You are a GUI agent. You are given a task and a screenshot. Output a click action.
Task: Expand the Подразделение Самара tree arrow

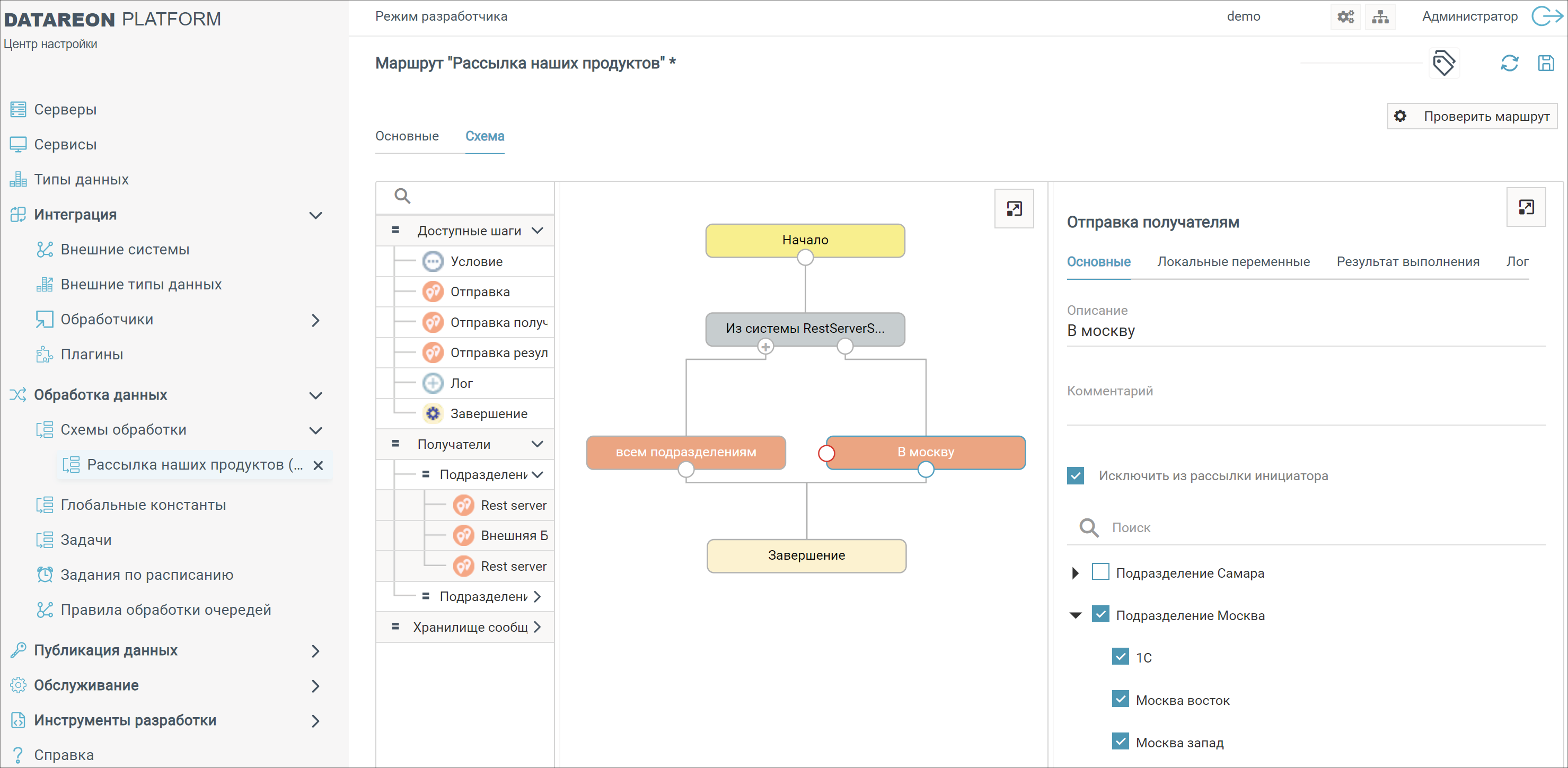1075,572
